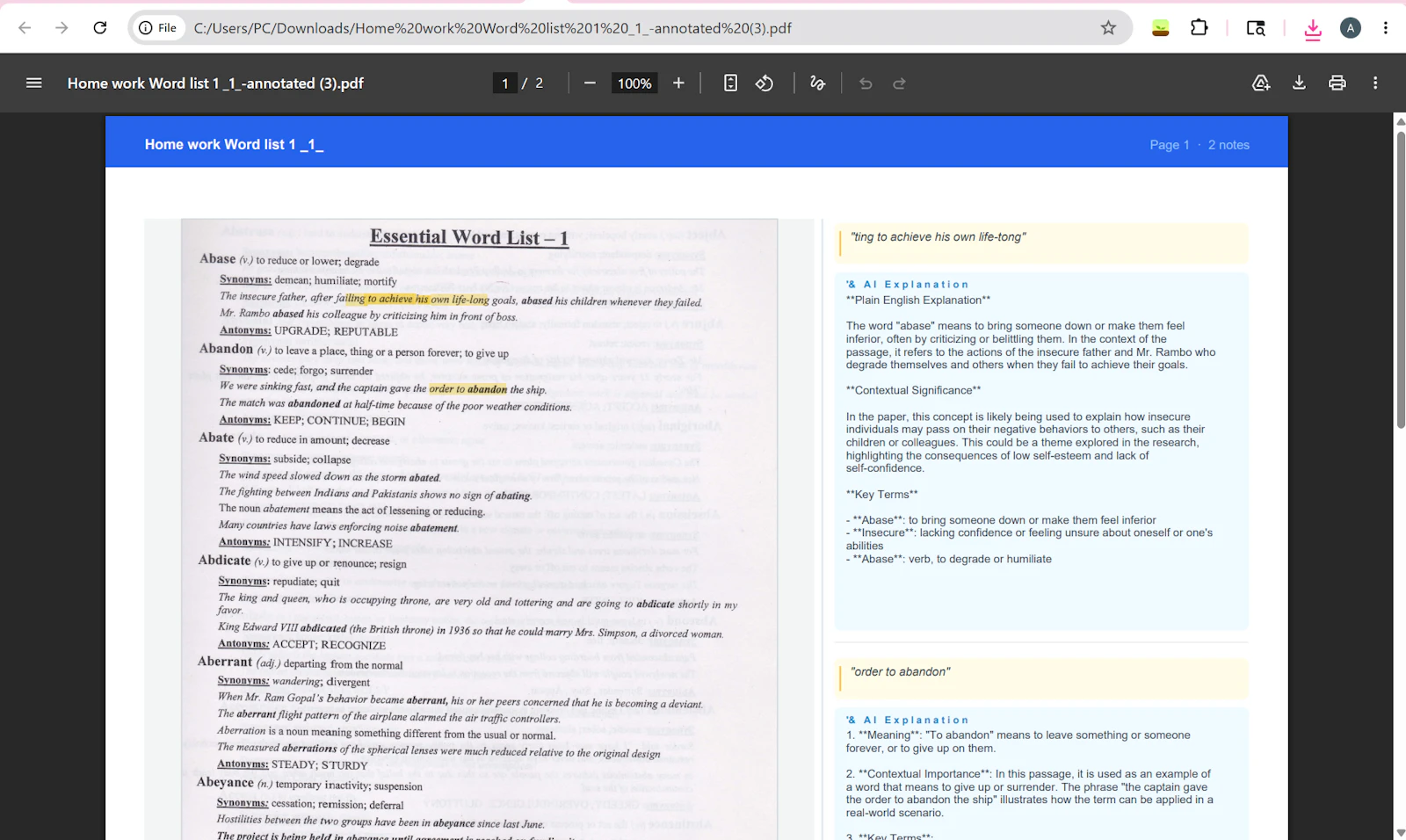Click the second 'AI Explanation' heading below
Viewport: 1406px width, 840px height.
point(907,720)
